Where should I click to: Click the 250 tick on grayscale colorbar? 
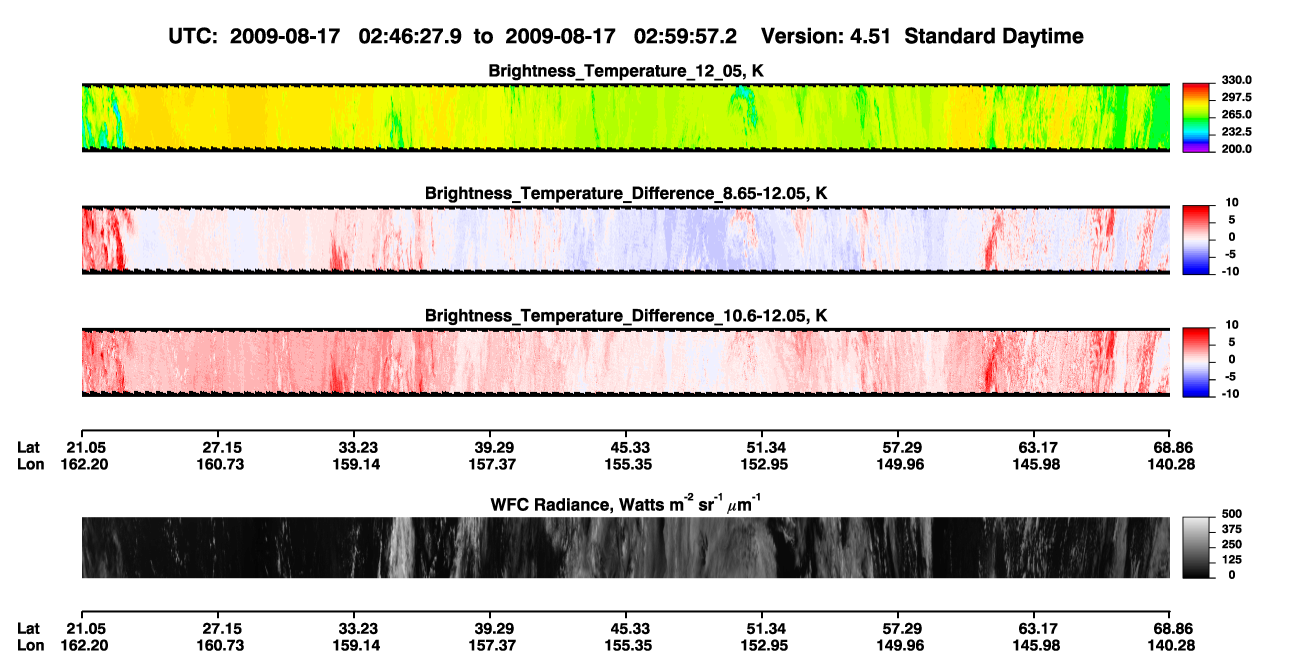1230,545
